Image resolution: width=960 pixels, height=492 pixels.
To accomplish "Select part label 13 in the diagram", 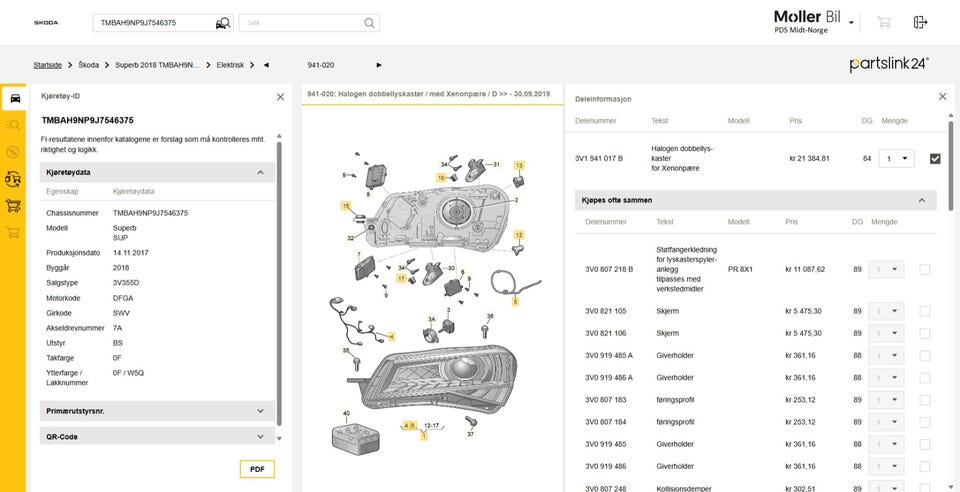I will coord(519,165).
